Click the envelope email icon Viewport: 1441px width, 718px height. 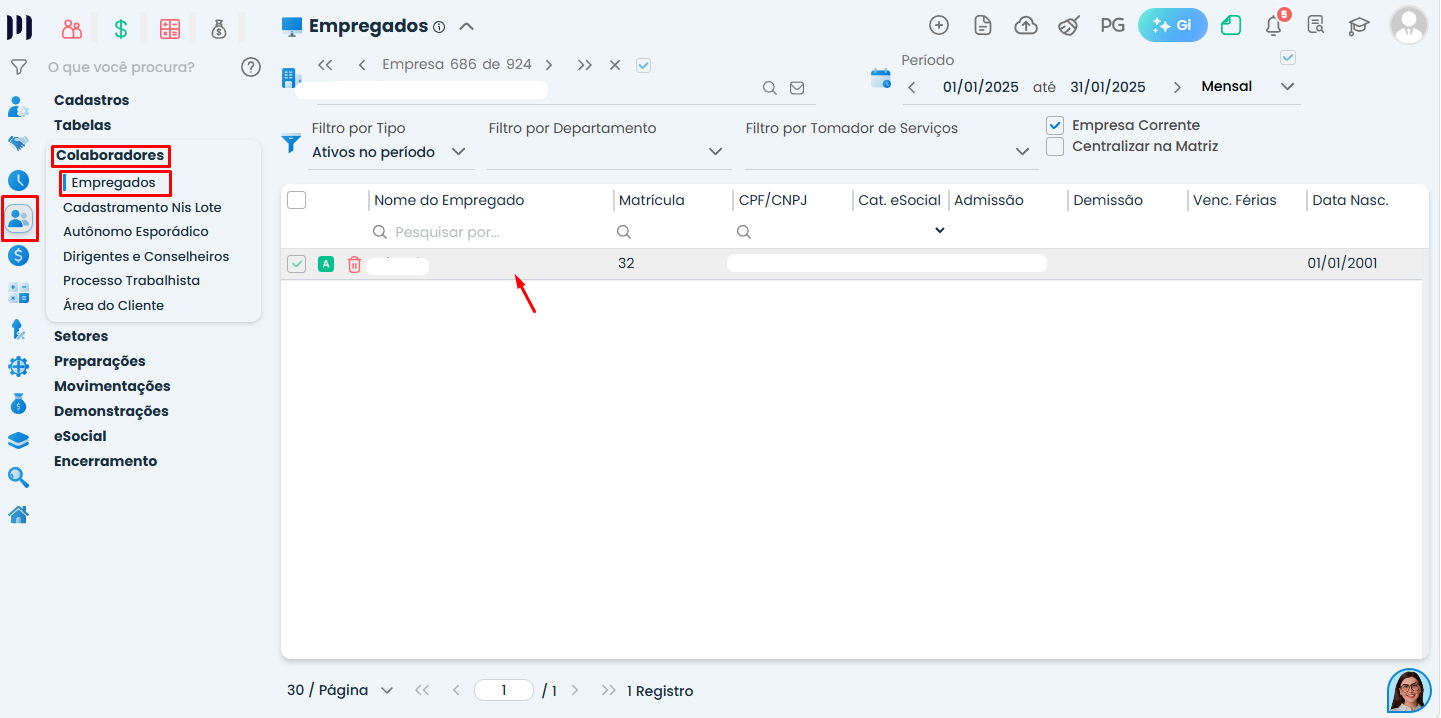pos(797,88)
